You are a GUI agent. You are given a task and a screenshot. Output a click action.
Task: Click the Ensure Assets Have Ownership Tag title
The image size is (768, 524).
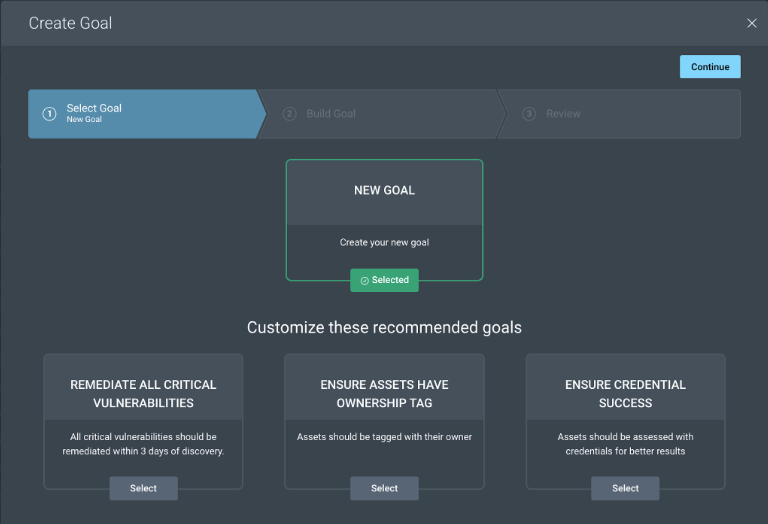pyautogui.click(x=384, y=394)
